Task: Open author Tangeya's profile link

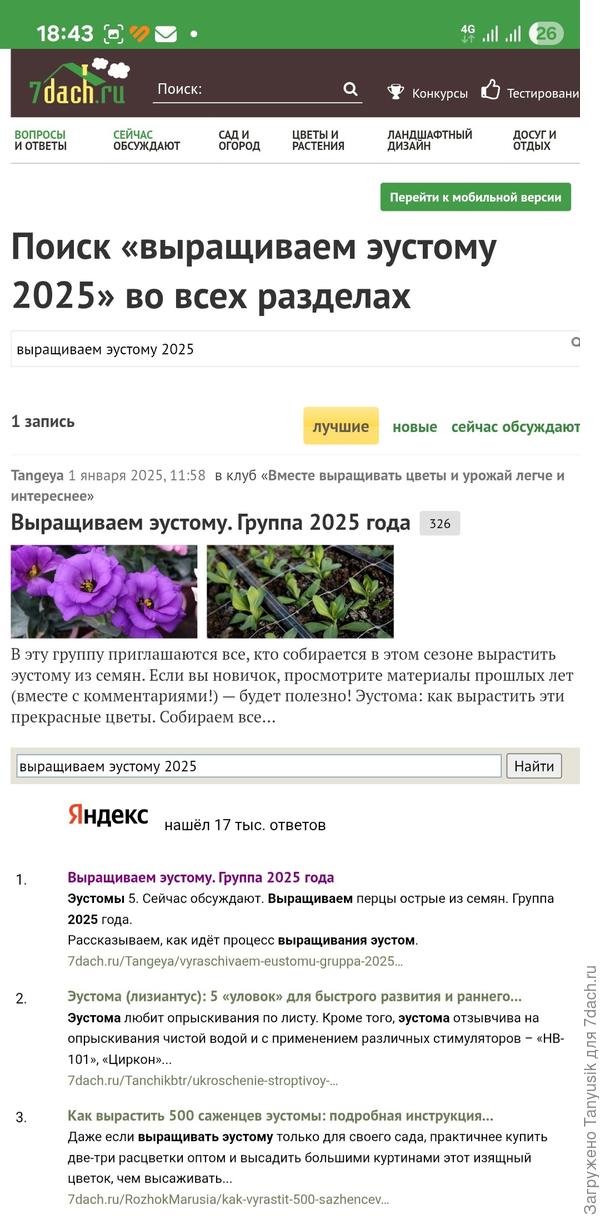Action: [37, 475]
